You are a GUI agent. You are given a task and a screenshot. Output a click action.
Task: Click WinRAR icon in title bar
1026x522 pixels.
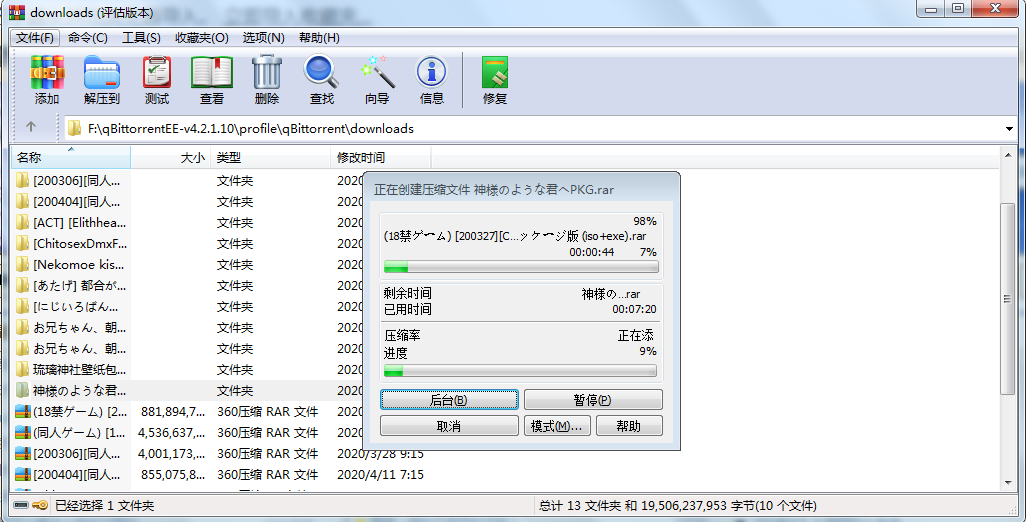pyautogui.click(x=16, y=11)
